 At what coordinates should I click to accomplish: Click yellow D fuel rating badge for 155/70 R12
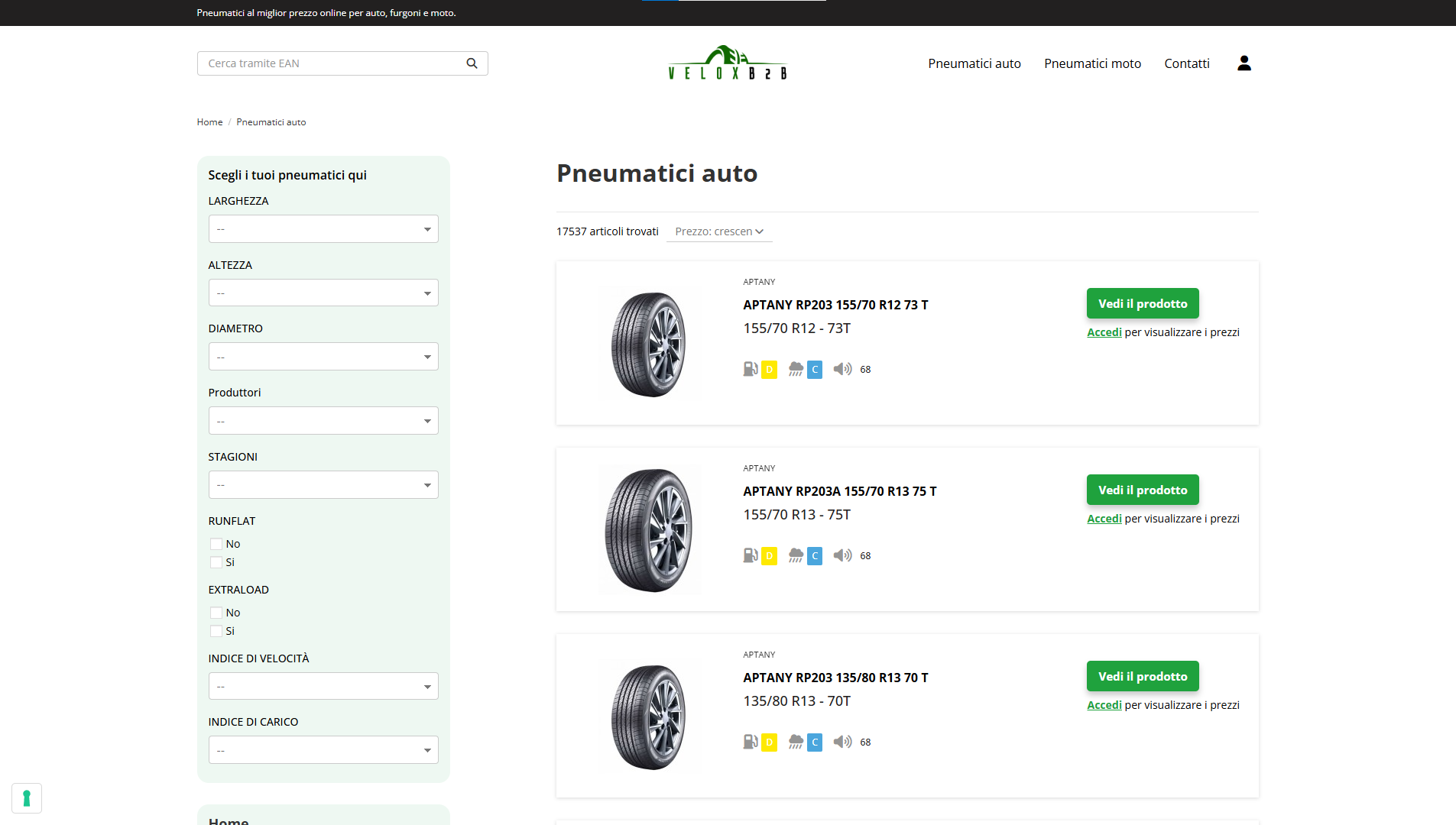769,370
